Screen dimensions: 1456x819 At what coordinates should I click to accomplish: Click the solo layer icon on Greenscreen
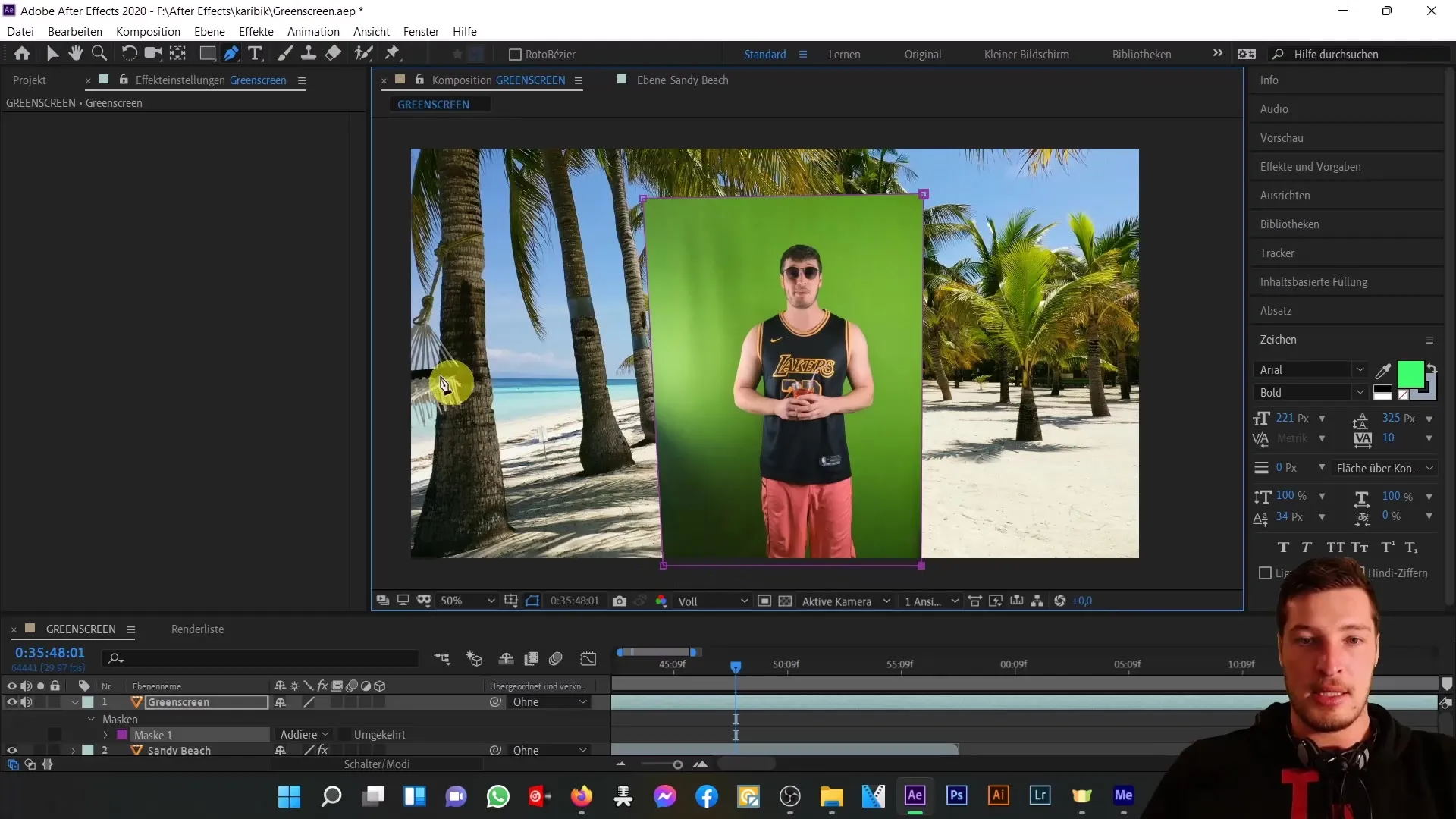pyautogui.click(x=41, y=702)
